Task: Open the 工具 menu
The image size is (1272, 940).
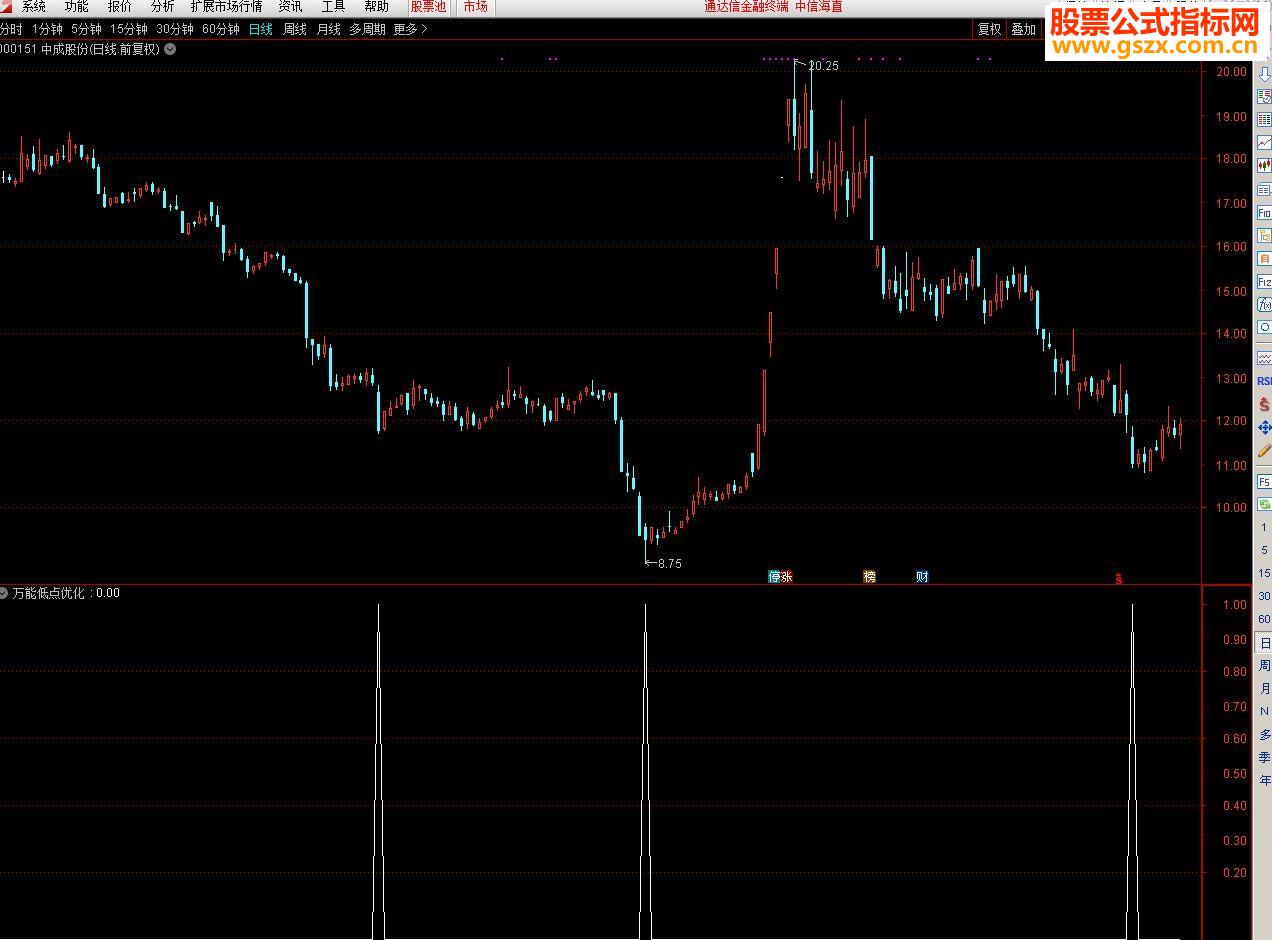Action: point(333,7)
